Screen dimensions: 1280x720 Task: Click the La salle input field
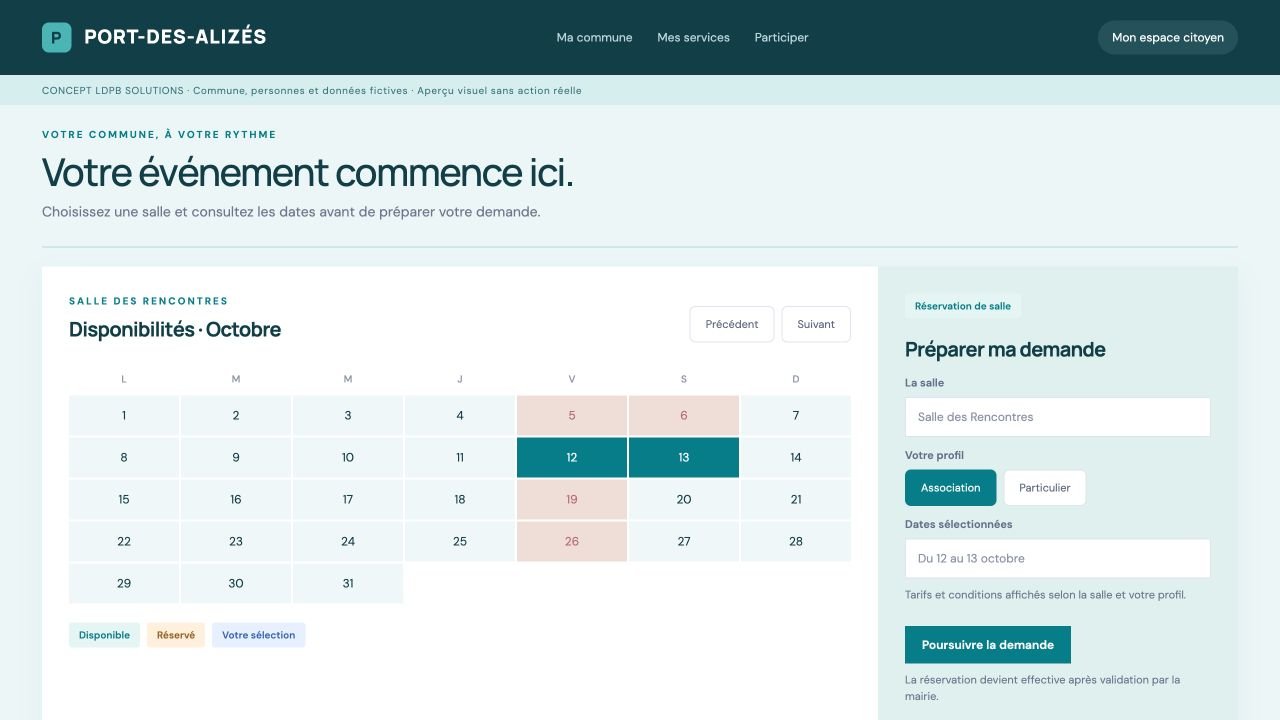[1057, 417]
